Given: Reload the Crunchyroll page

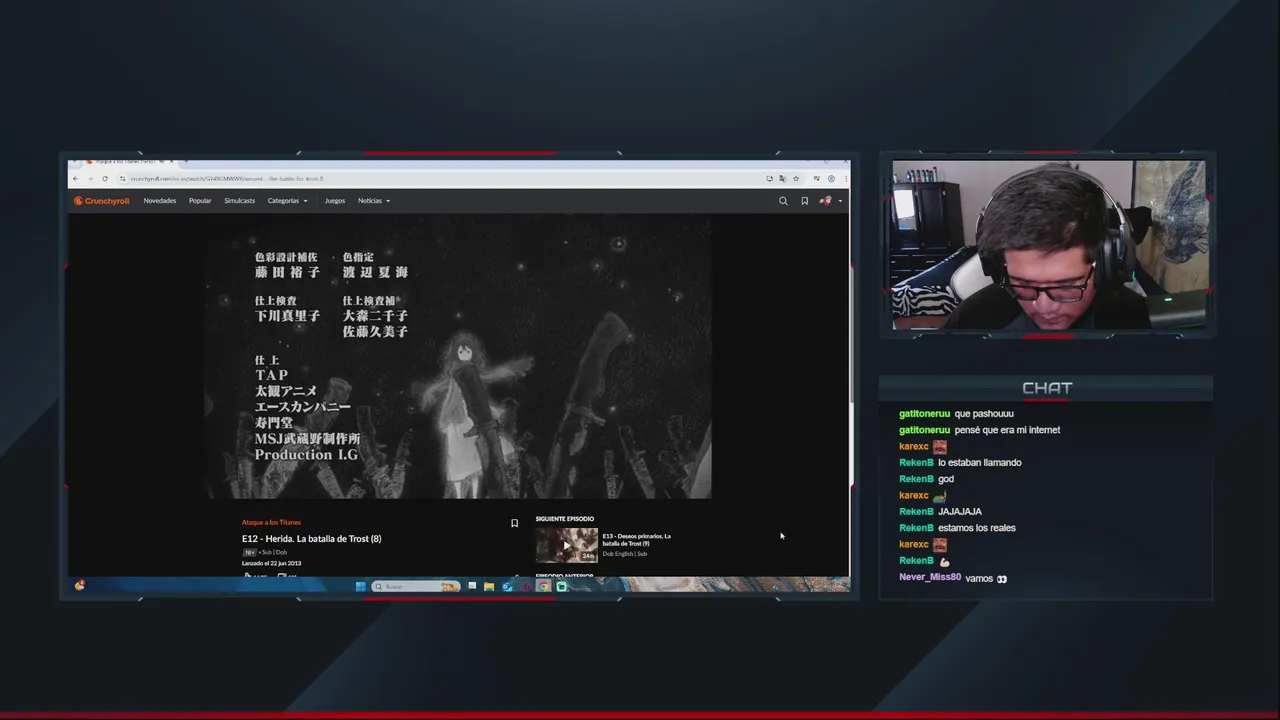Looking at the screenshot, I should [105, 178].
